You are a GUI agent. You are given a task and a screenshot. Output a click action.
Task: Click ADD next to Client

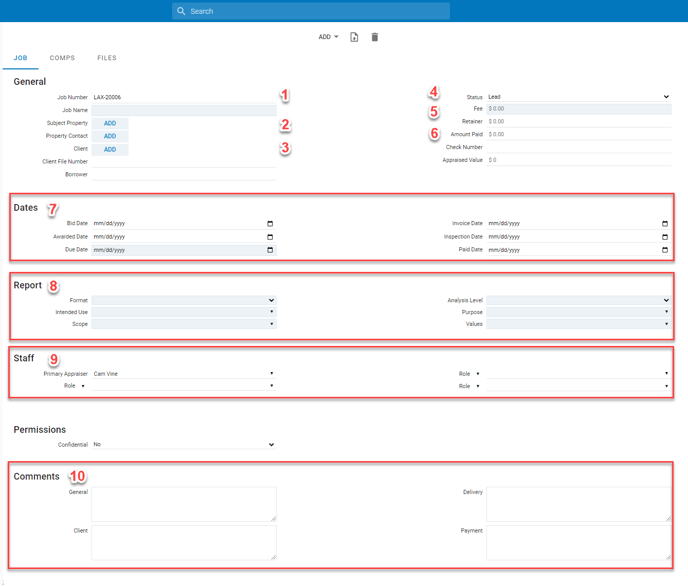click(110, 150)
